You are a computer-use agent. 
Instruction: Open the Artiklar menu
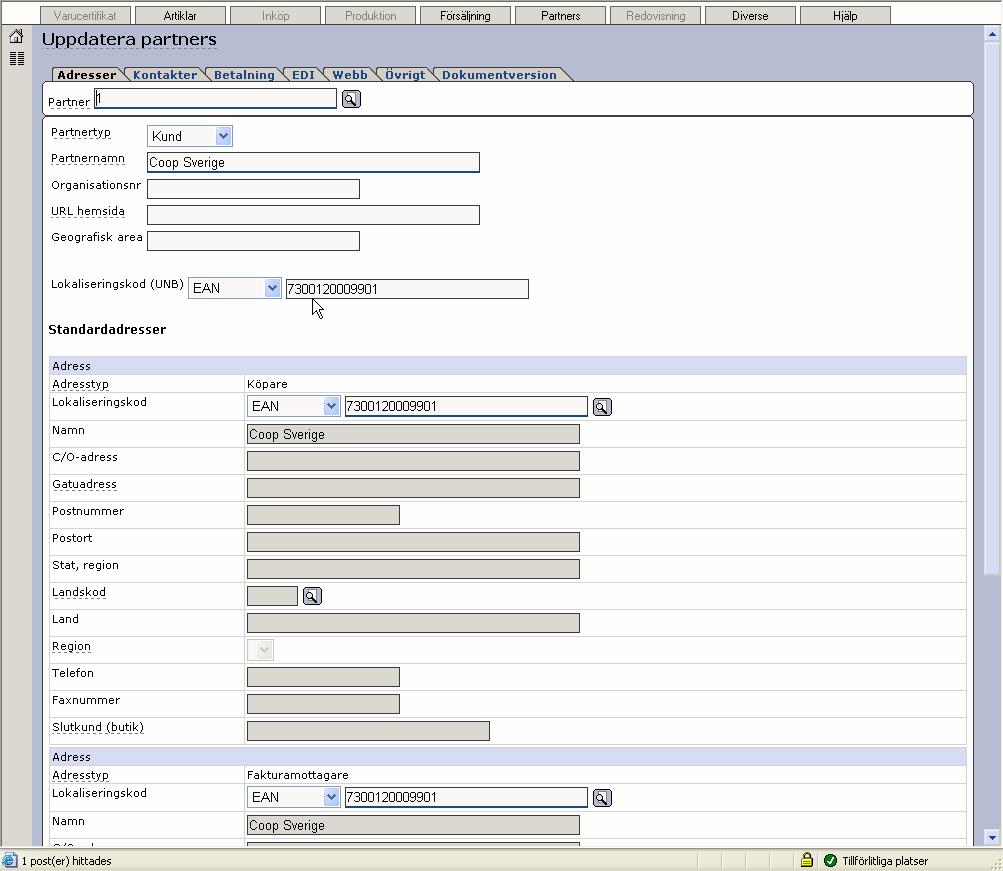180,15
